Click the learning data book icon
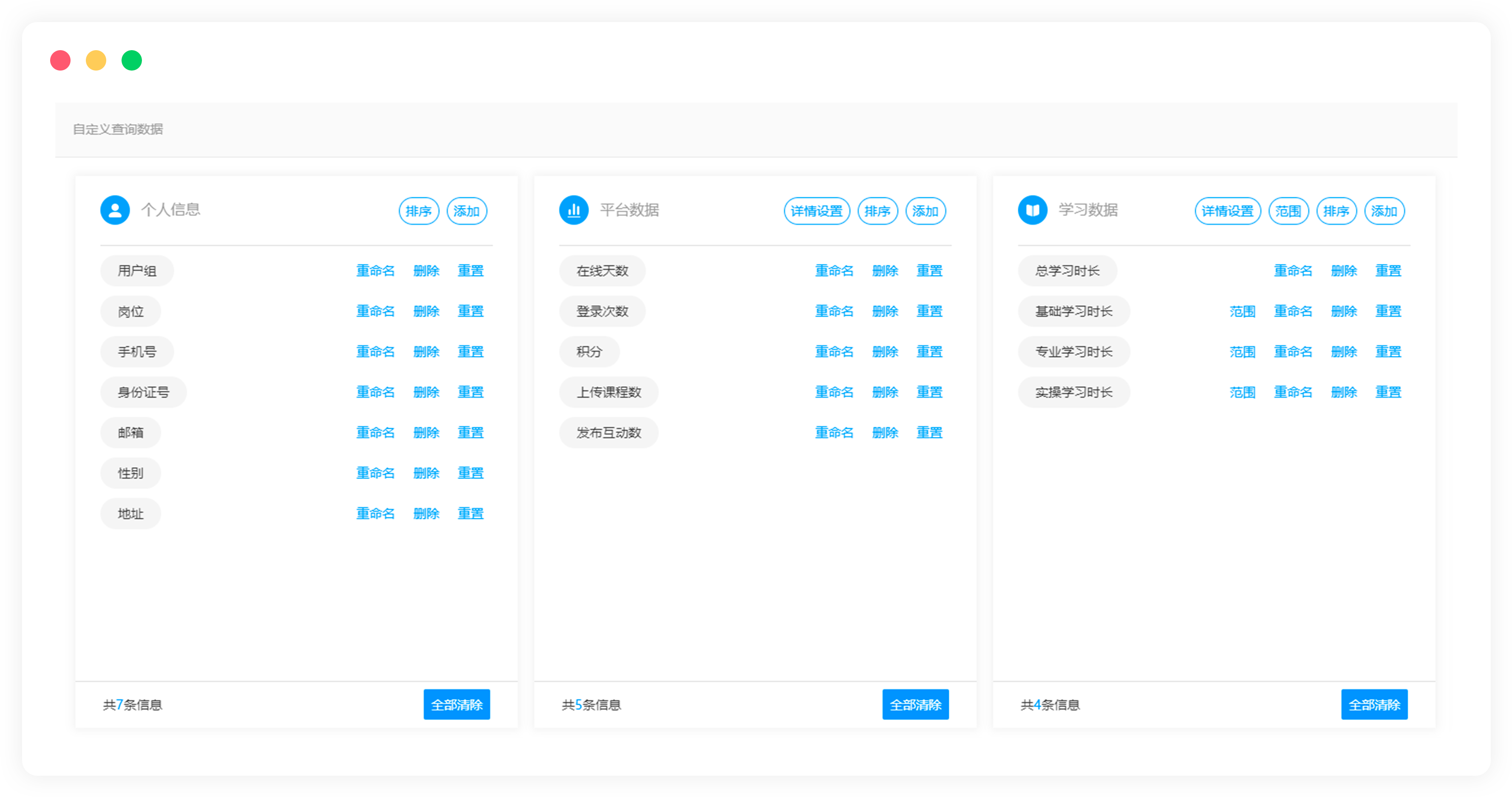This screenshot has height=797, width=1512. 1033,210
